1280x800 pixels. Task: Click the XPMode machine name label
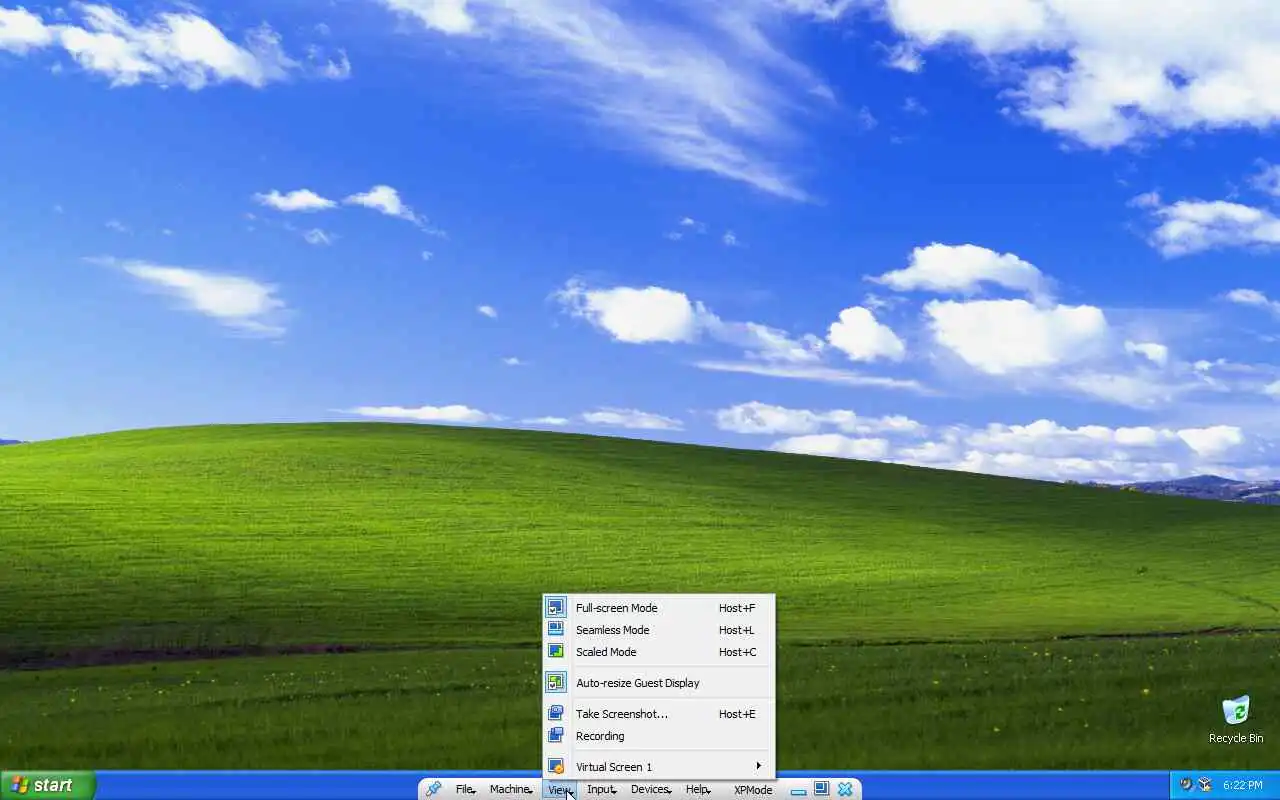753,789
